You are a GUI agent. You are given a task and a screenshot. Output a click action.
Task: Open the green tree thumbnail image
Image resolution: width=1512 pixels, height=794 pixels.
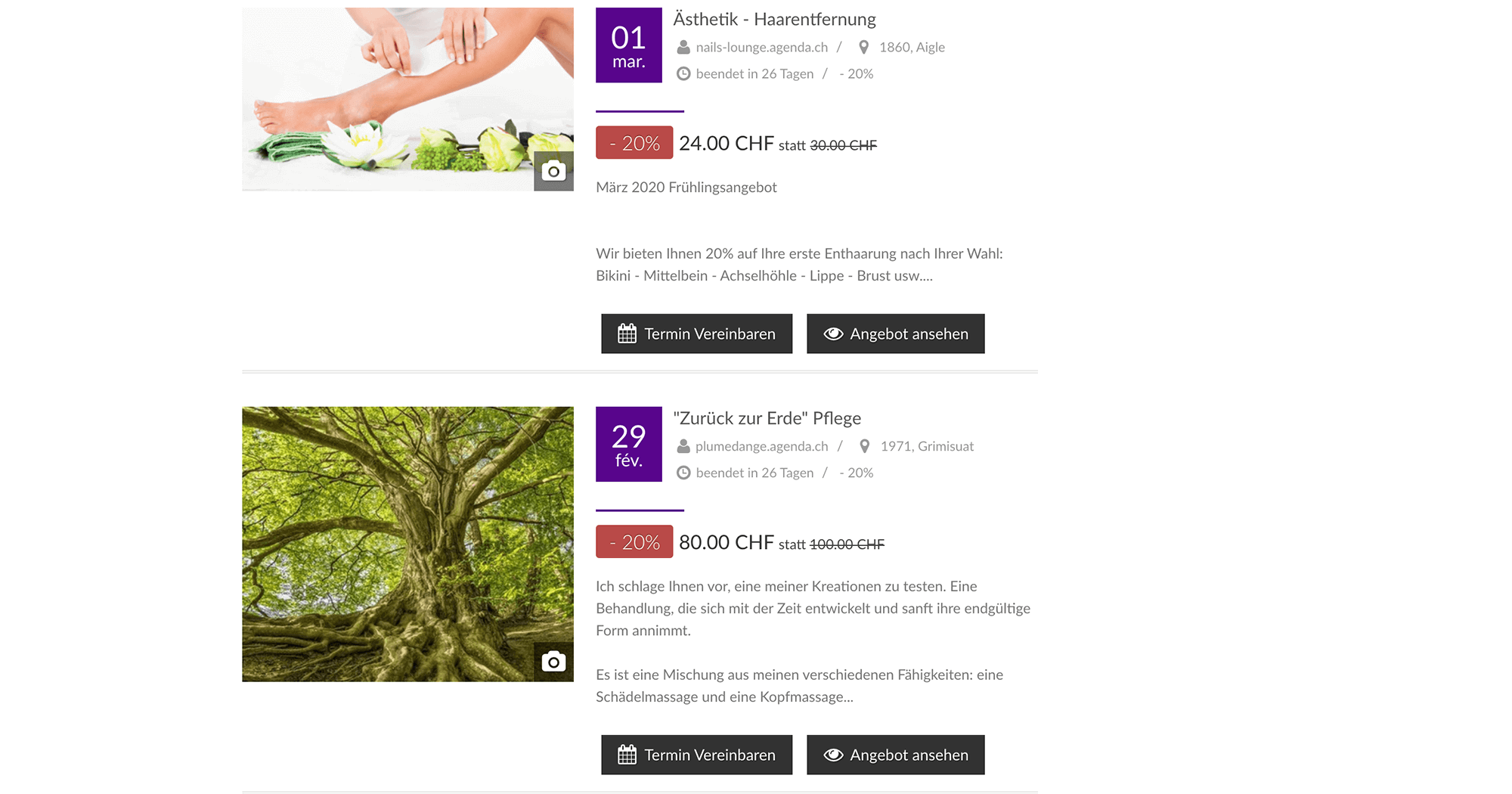[x=407, y=544]
